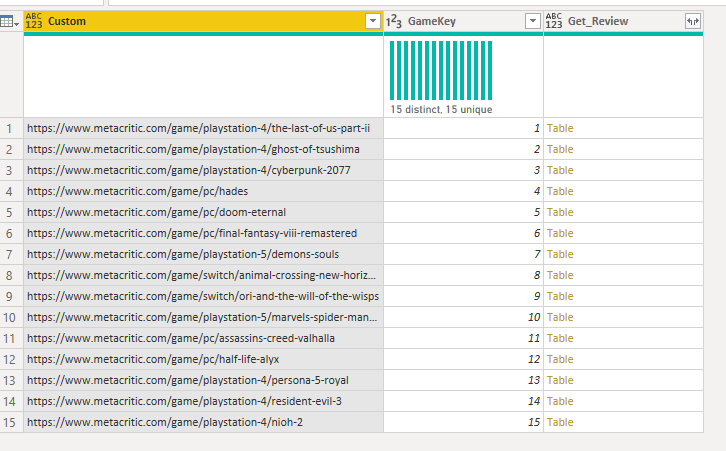This screenshot has height=451, width=726.
Task: Open Table link for the-last-of-us-part-ii row
Action: click(x=560, y=128)
